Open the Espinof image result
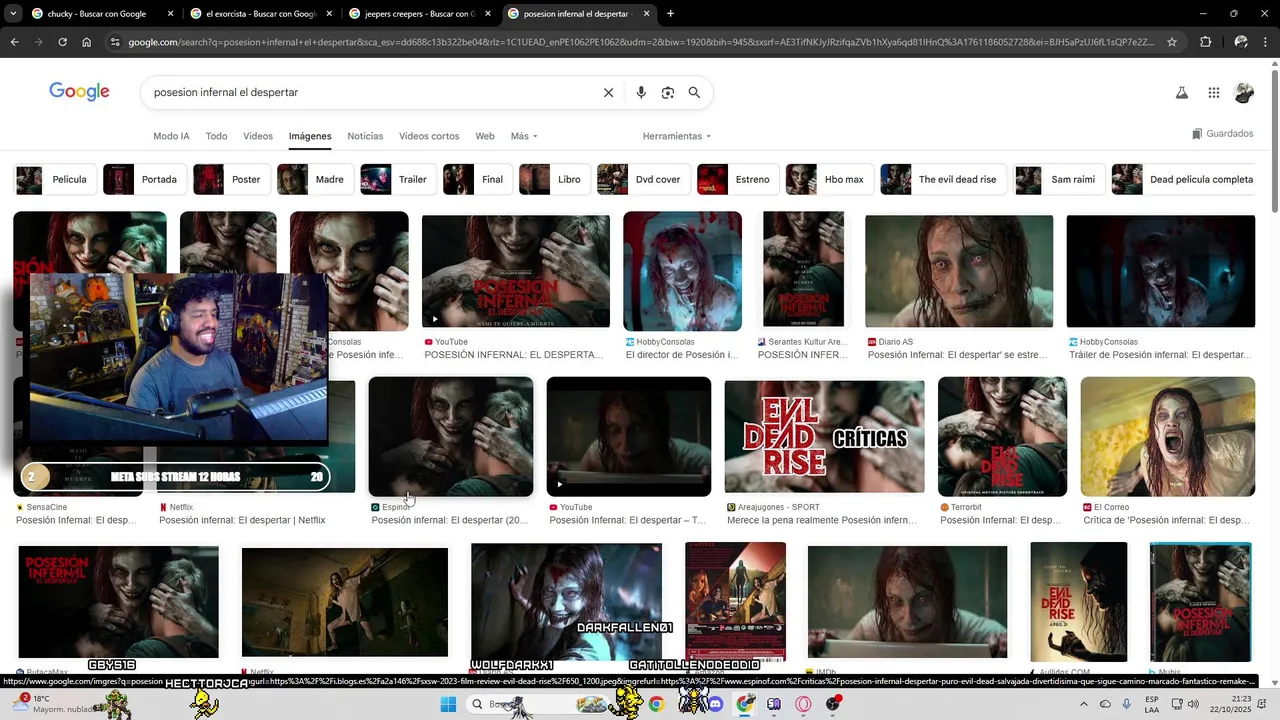Viewport: 1280px width, 720px height. 451,436
